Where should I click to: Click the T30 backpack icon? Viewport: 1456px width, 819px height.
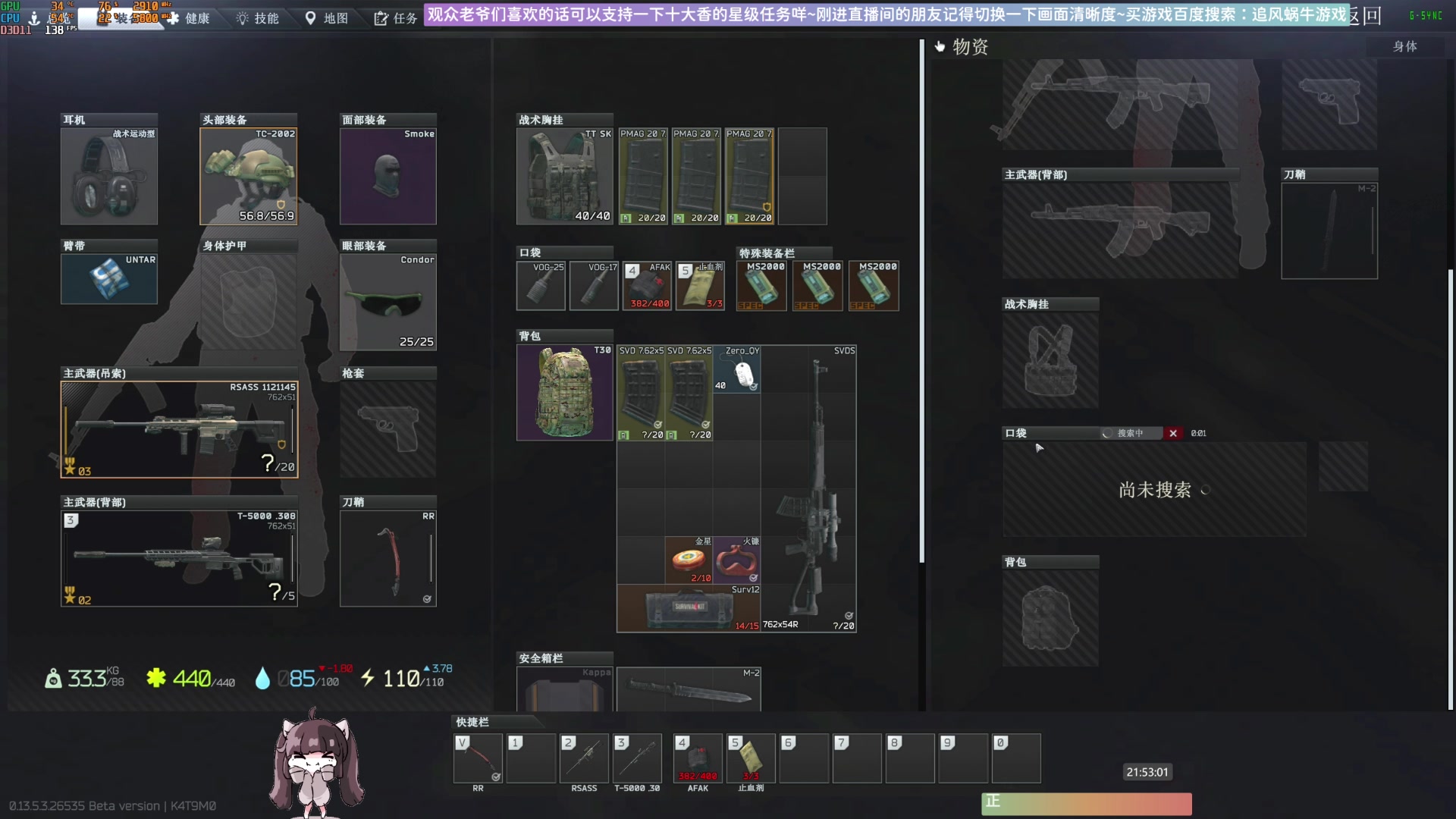tap(565, 392)
